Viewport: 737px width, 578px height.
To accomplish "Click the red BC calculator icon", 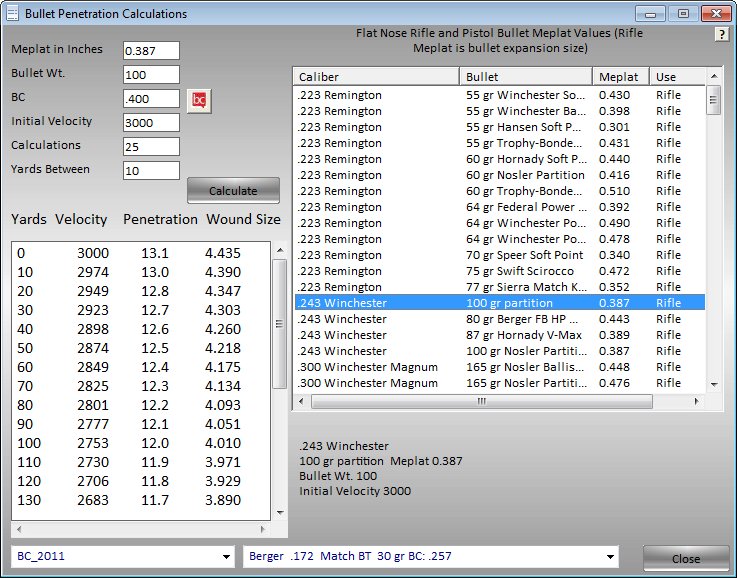I will click(x=199, y=99).
